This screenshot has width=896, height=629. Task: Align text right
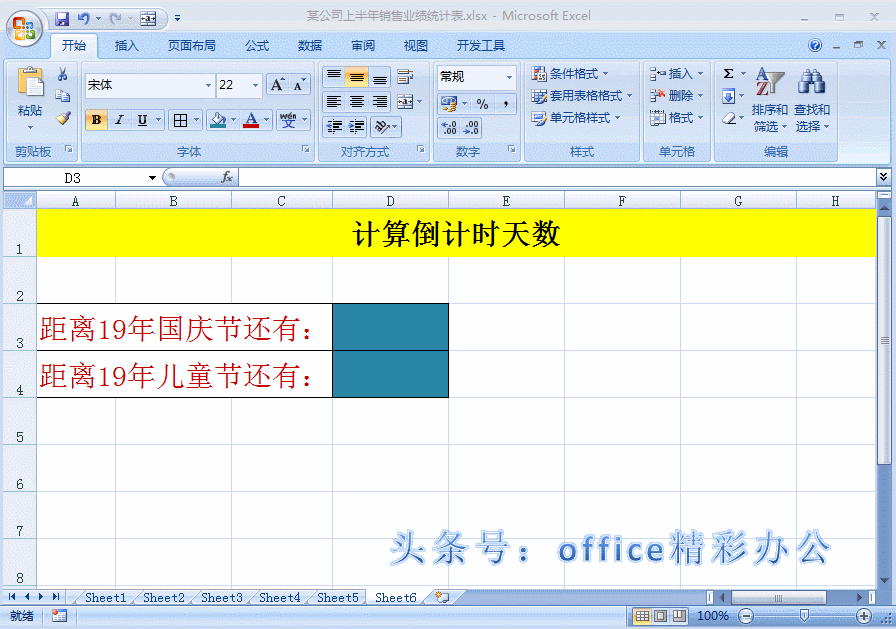tap(379, 102)
